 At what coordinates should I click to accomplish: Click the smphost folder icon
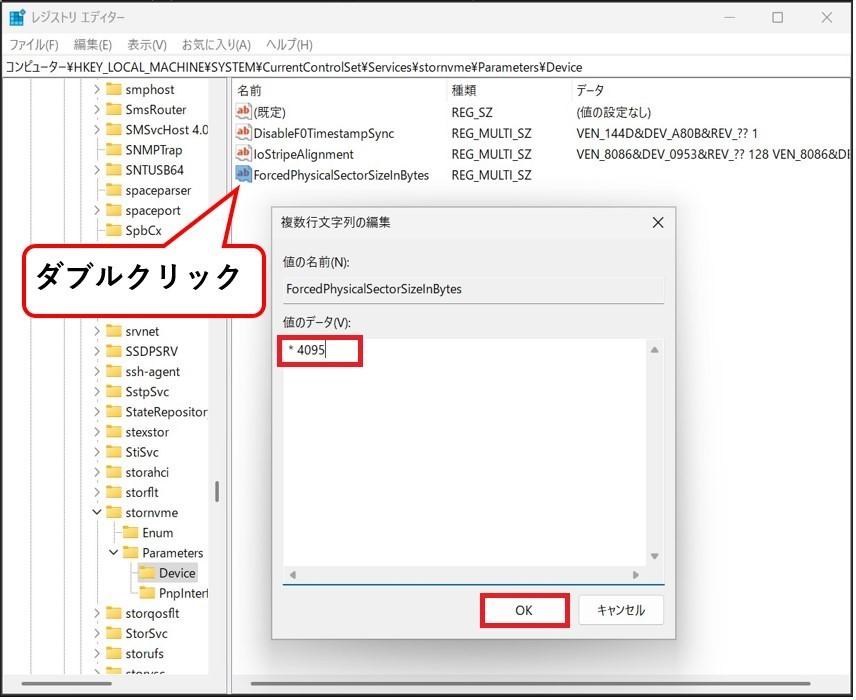pos(113,89)
